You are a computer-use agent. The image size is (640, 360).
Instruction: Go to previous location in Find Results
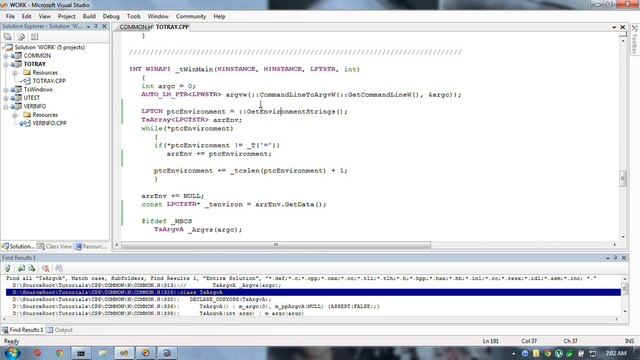(21, 268)
